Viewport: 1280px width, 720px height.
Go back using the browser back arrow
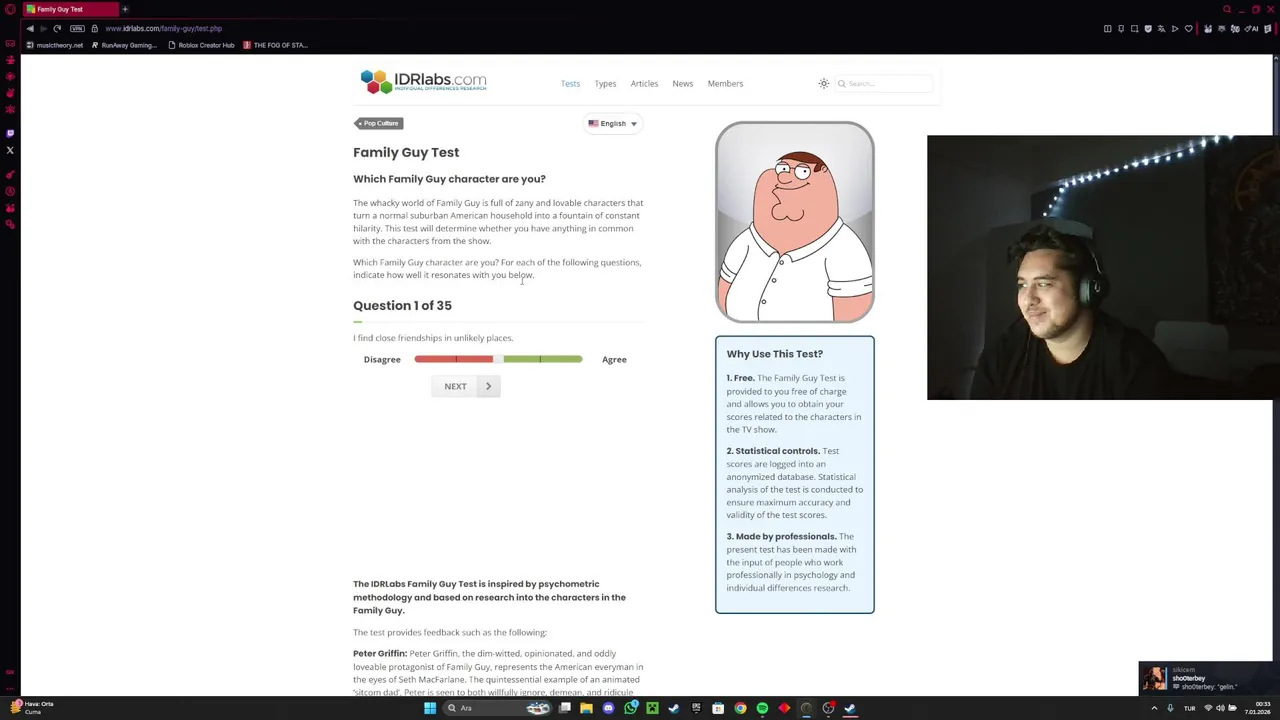pos(30,28)
